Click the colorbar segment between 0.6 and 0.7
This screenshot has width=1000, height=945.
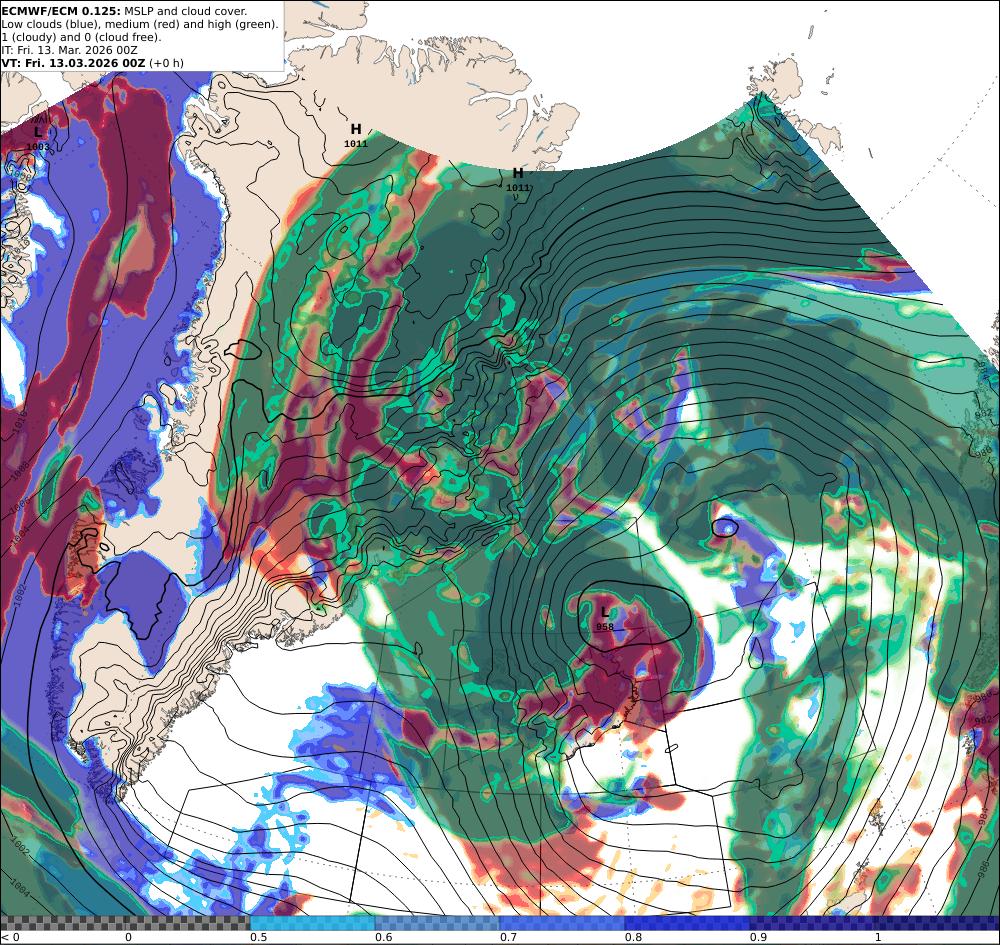(x=438, y=923)
